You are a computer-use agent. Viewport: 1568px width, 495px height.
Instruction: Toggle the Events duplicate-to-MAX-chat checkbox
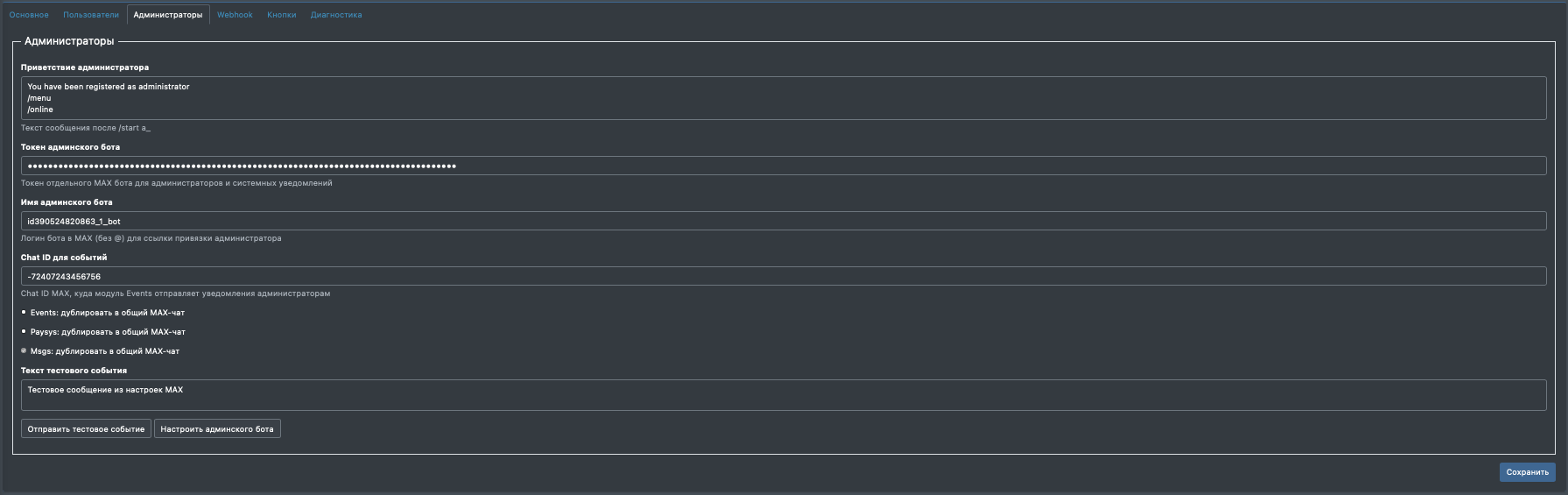coord(24,313)
